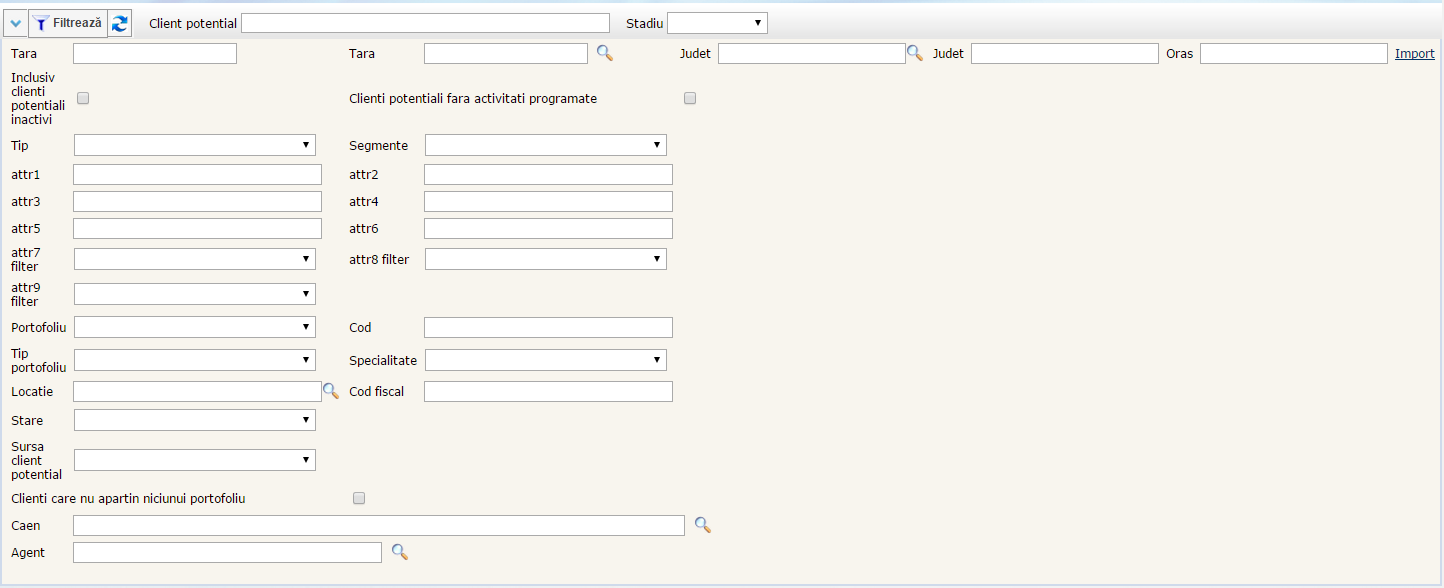Click the Client potential text field

[425, 23]
